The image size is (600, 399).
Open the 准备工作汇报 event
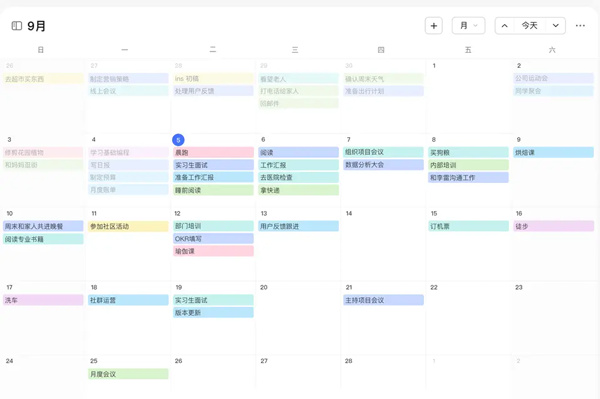coord(213,178)
